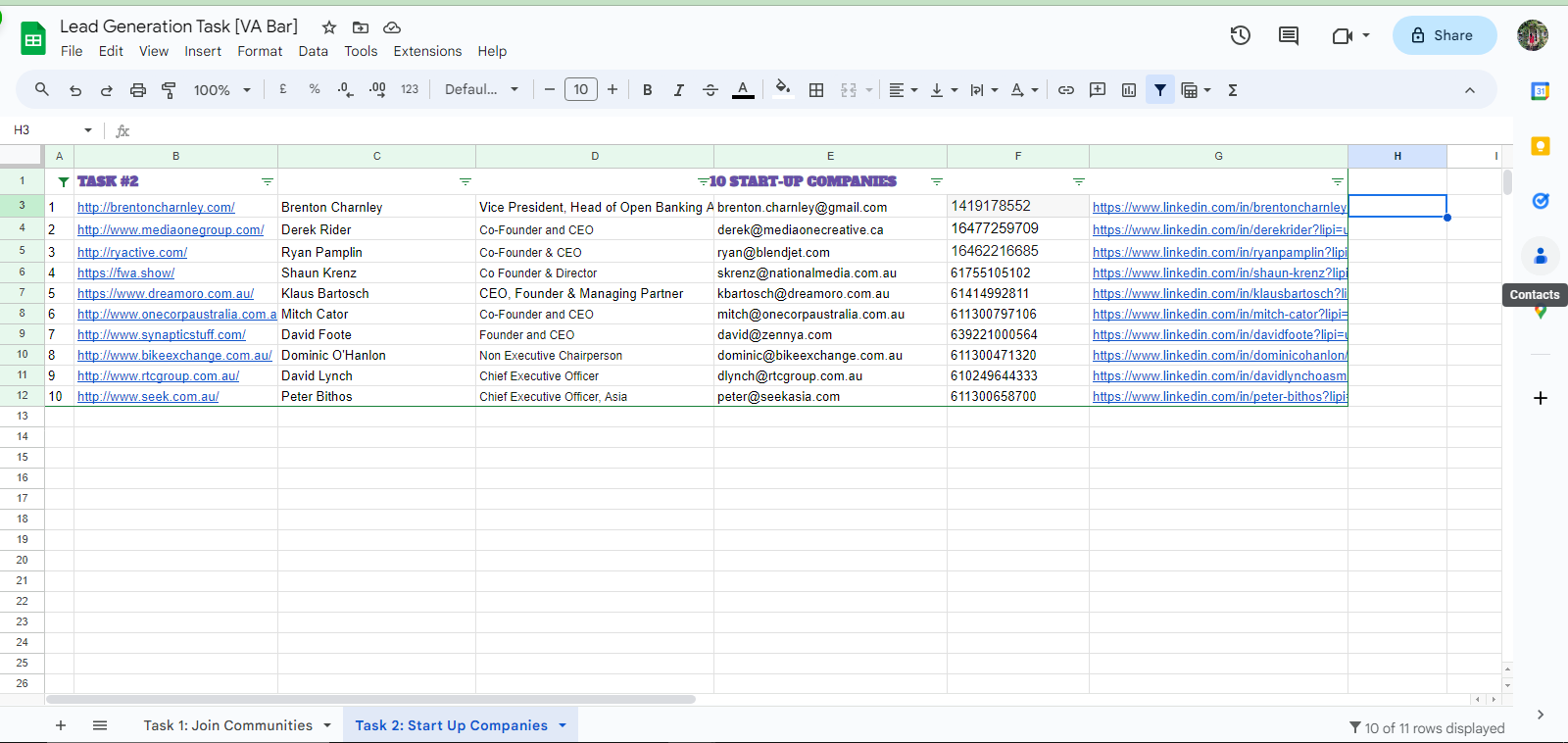Get add-ons with plus icon
The width and height of the screenshot is (1568, 743).
click(1541, 398)
